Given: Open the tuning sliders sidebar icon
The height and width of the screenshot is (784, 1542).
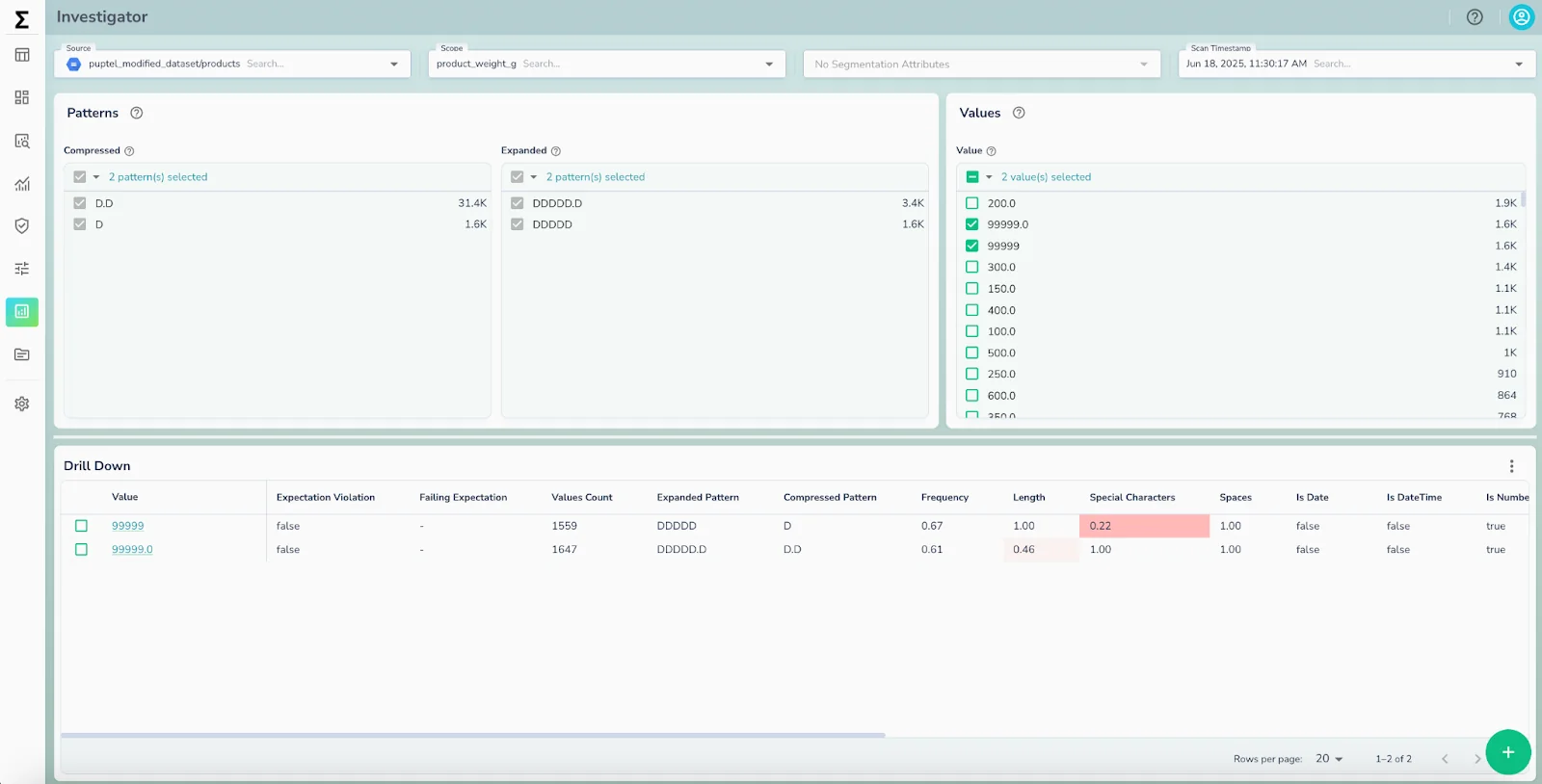Looking at the screenshot, I should pos(22,269).
